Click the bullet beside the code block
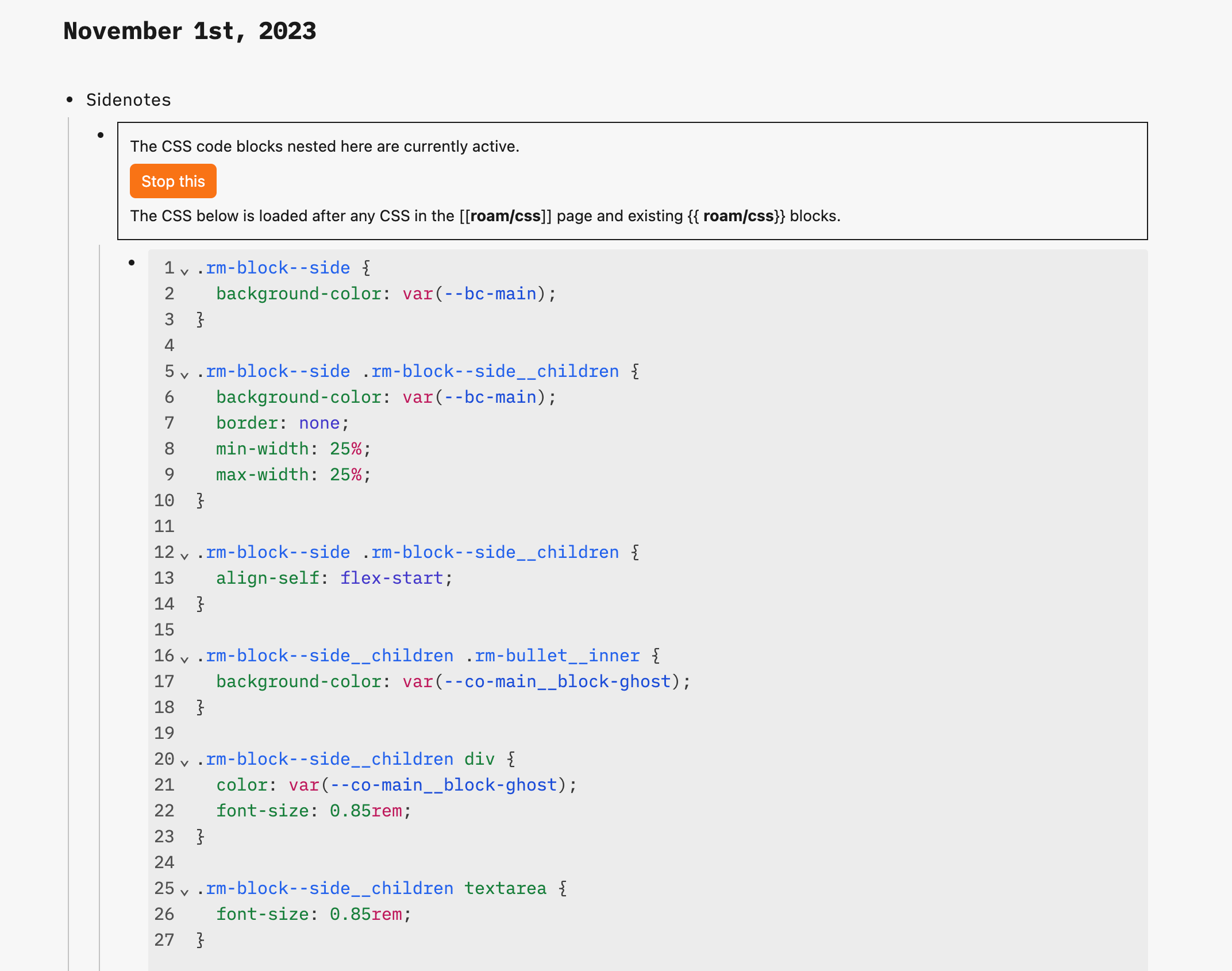Screen dimensions: 1232x971 [132, 263]
